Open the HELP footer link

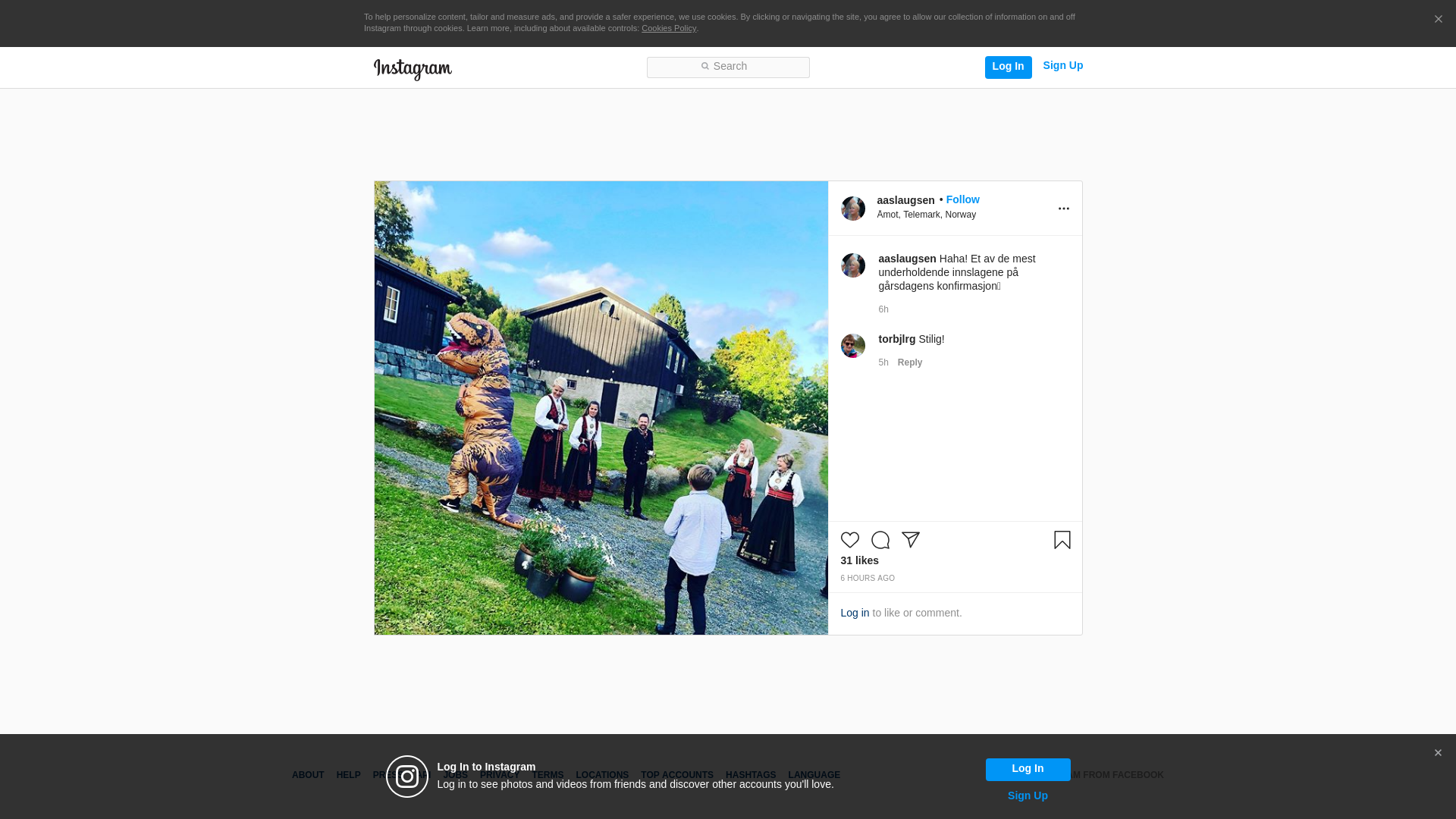click(348, 775)
